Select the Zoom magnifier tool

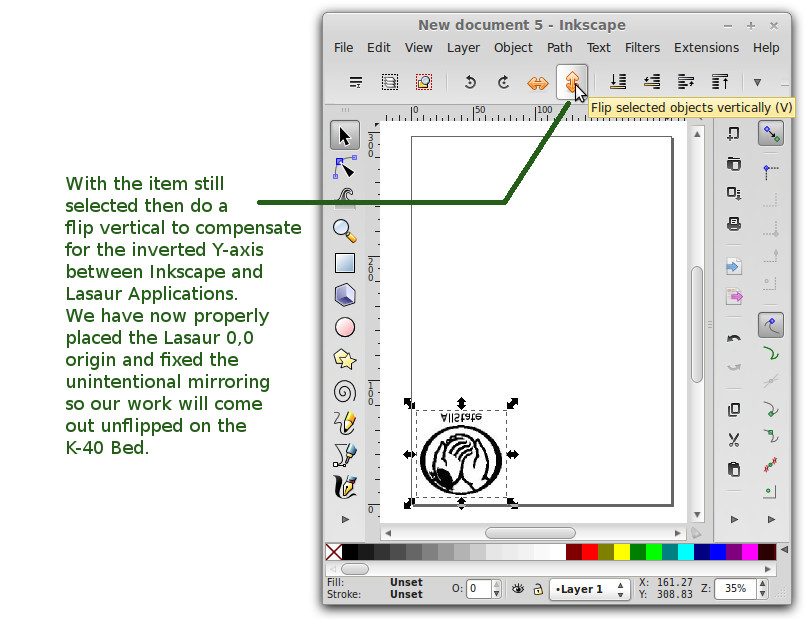coord(344,231)
